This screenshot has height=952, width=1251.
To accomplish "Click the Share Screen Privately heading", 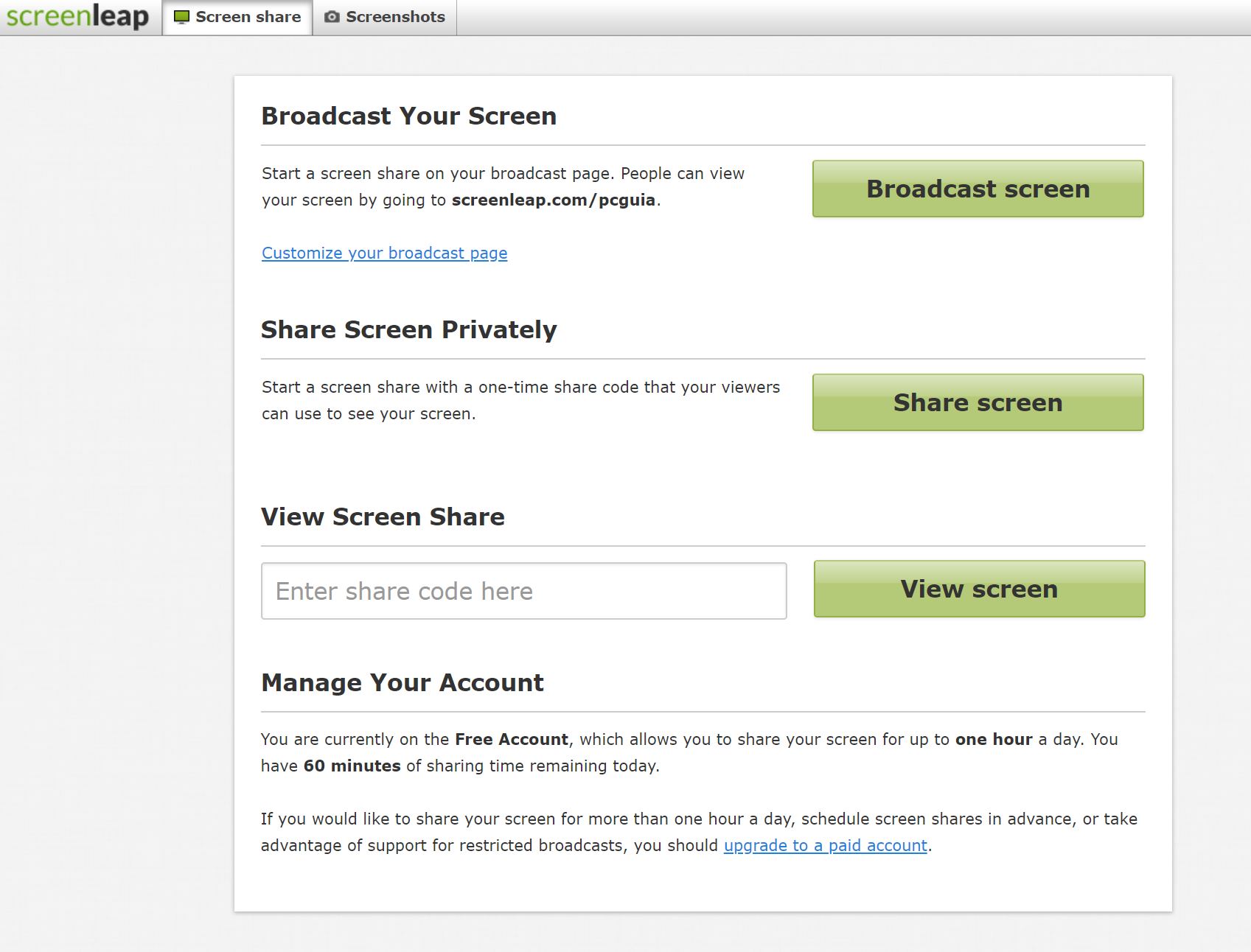I will (408, 329).
